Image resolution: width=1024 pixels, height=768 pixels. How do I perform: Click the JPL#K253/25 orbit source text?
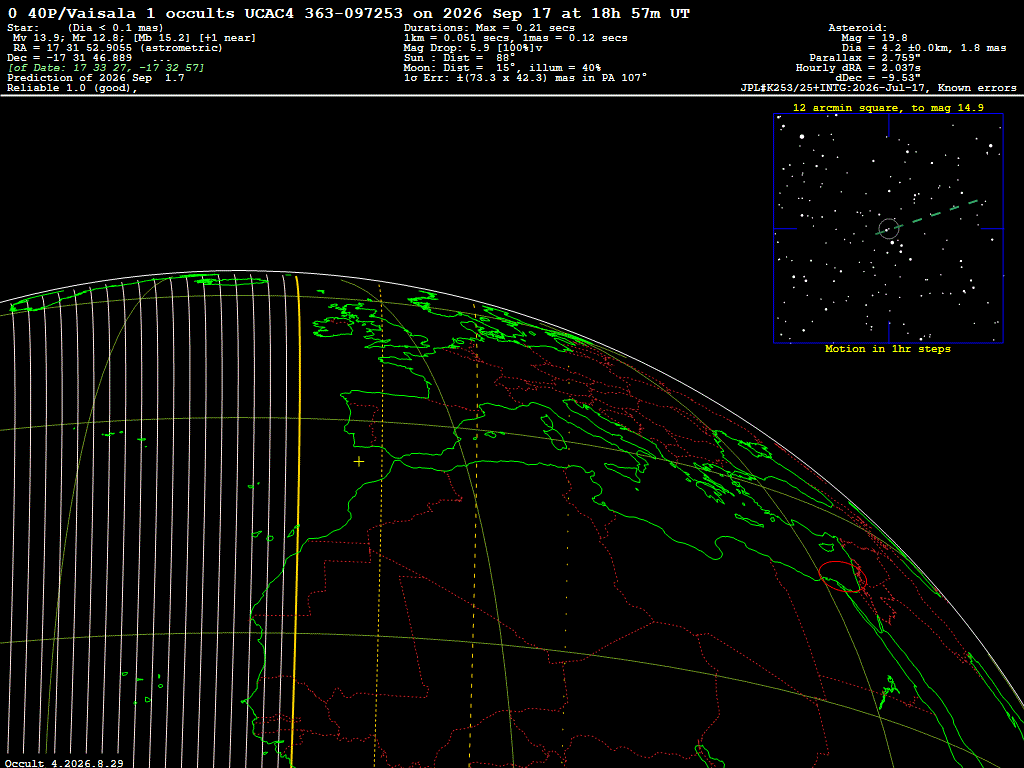pyautogui.click(x=878, y=88)
